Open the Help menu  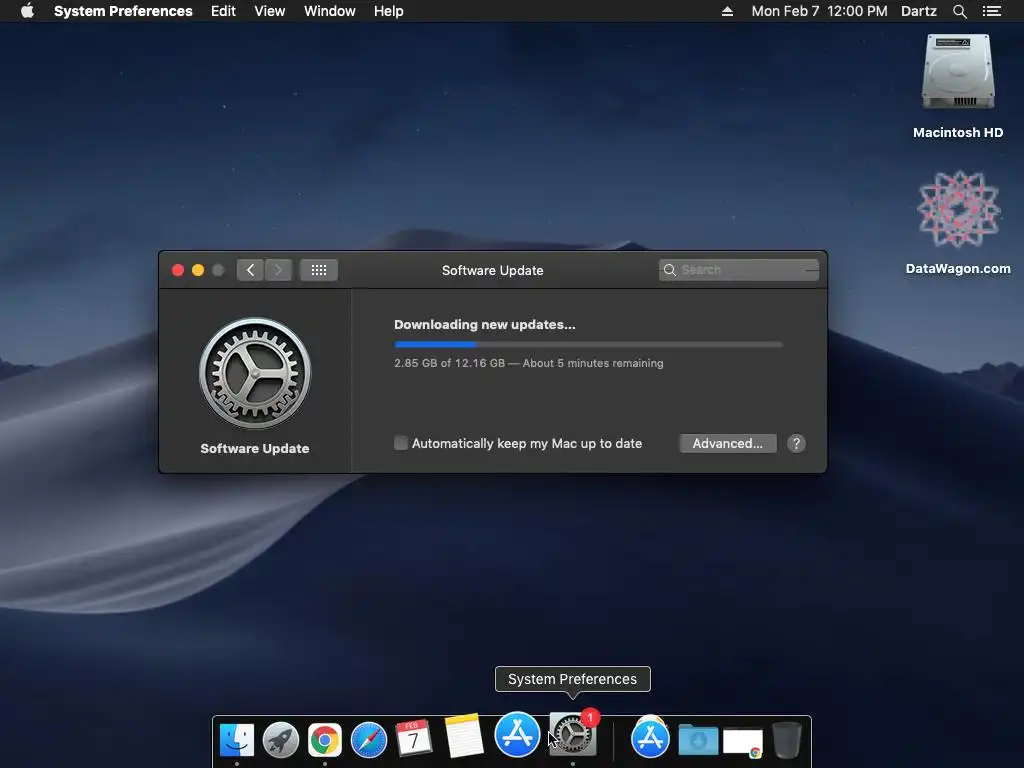point(389,11)
